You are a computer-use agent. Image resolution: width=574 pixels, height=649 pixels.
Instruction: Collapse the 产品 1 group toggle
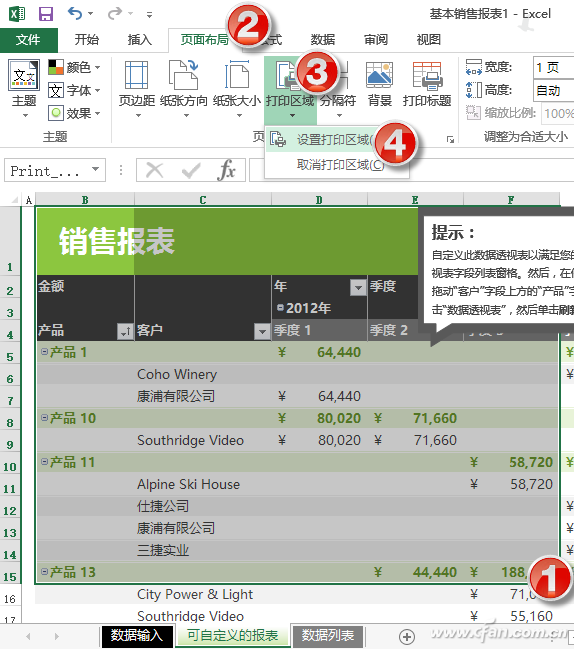[x=44, y=352]
